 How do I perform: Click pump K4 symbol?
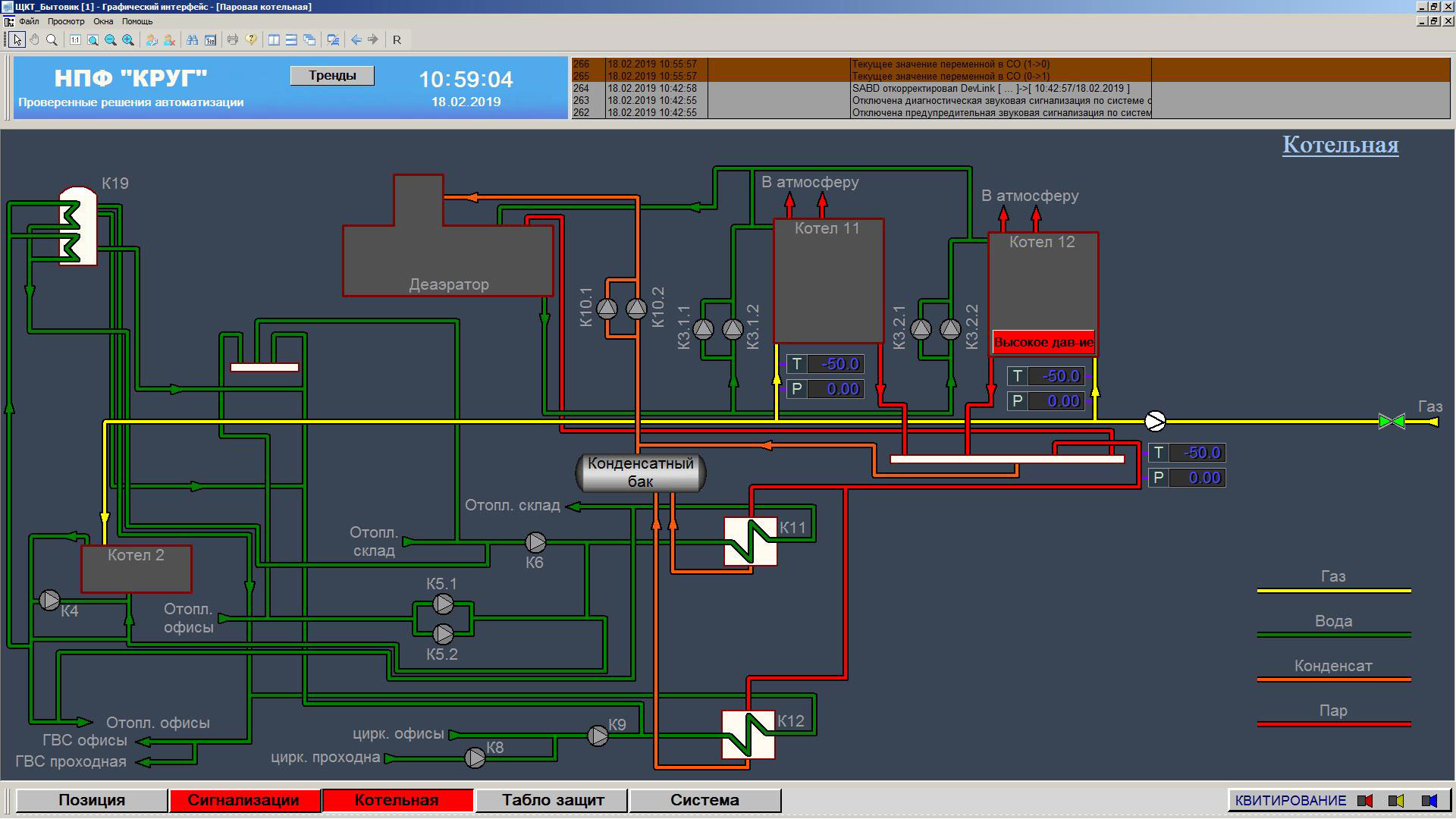tap(50, 601)
